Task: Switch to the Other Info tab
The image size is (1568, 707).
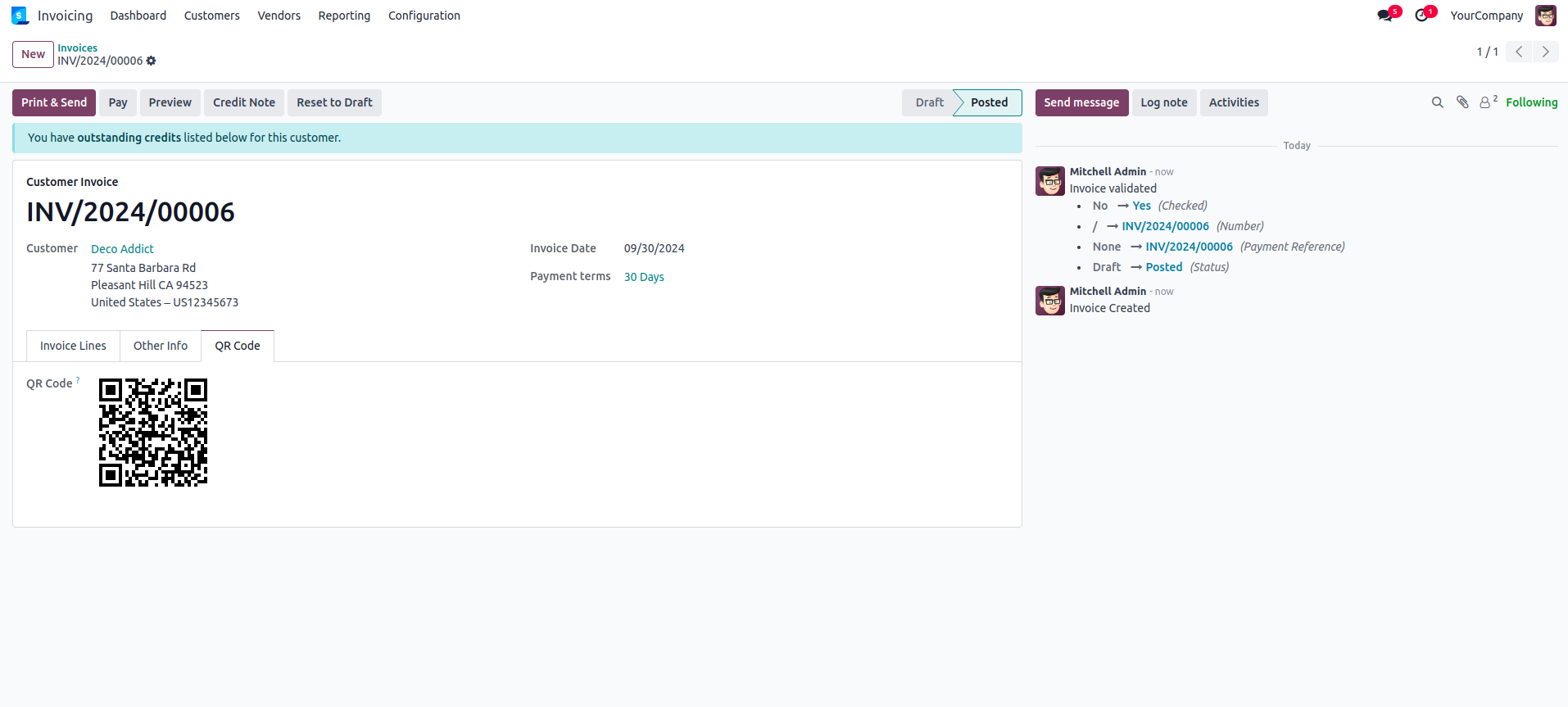Action: [x=161, y=346]
